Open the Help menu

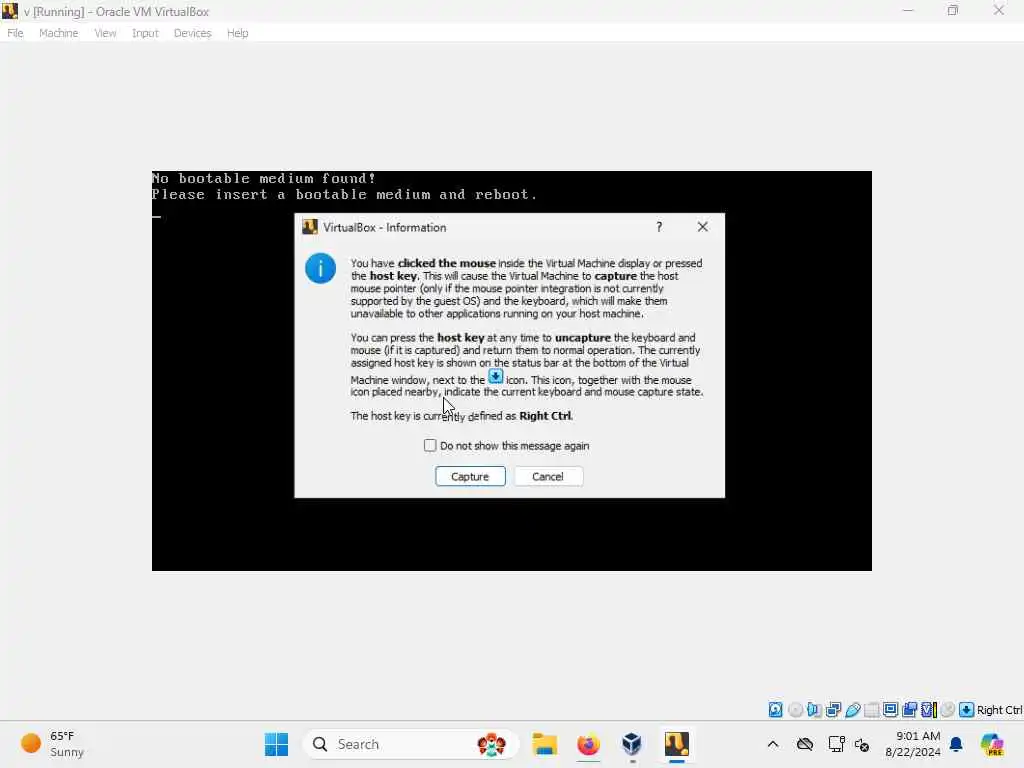[238, 33]
